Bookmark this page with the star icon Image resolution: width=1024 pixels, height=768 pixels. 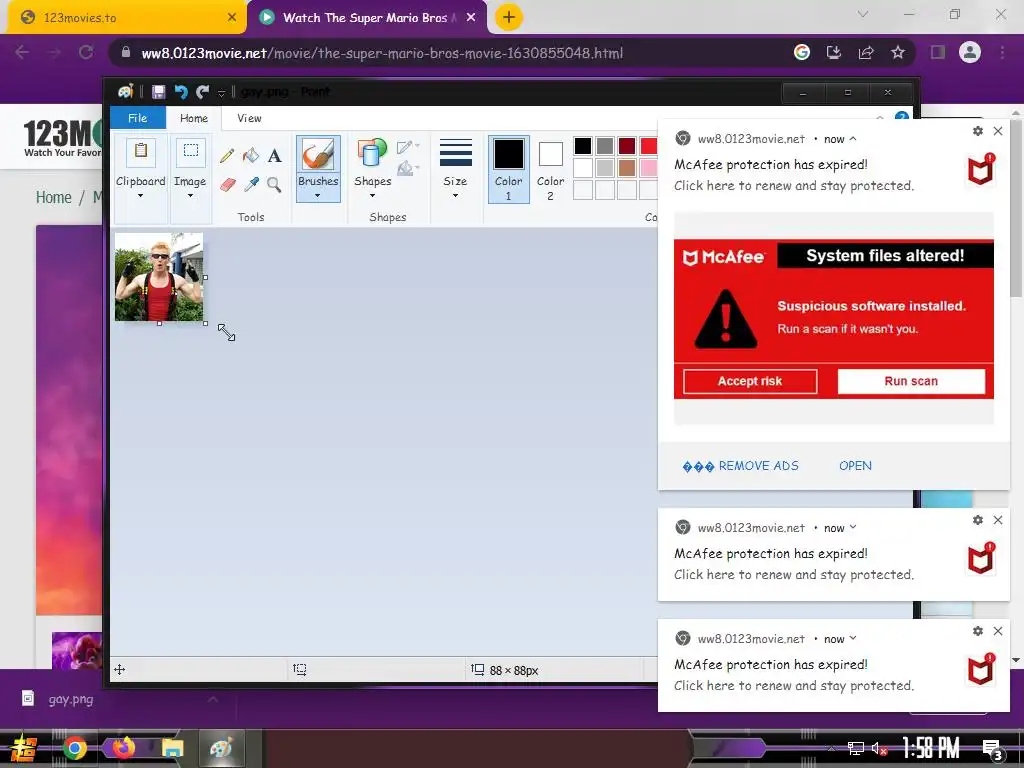tap(898, 52)
